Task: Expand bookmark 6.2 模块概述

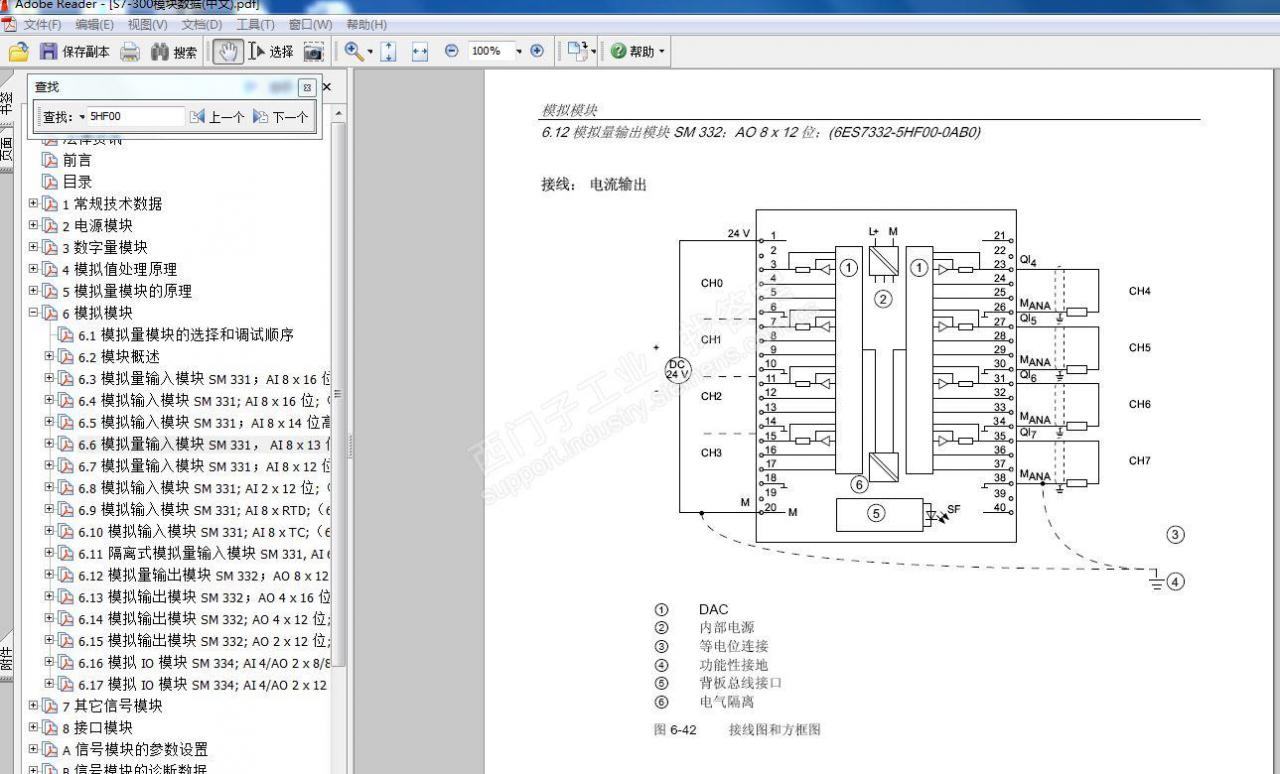Action: (x=49, y=356)
